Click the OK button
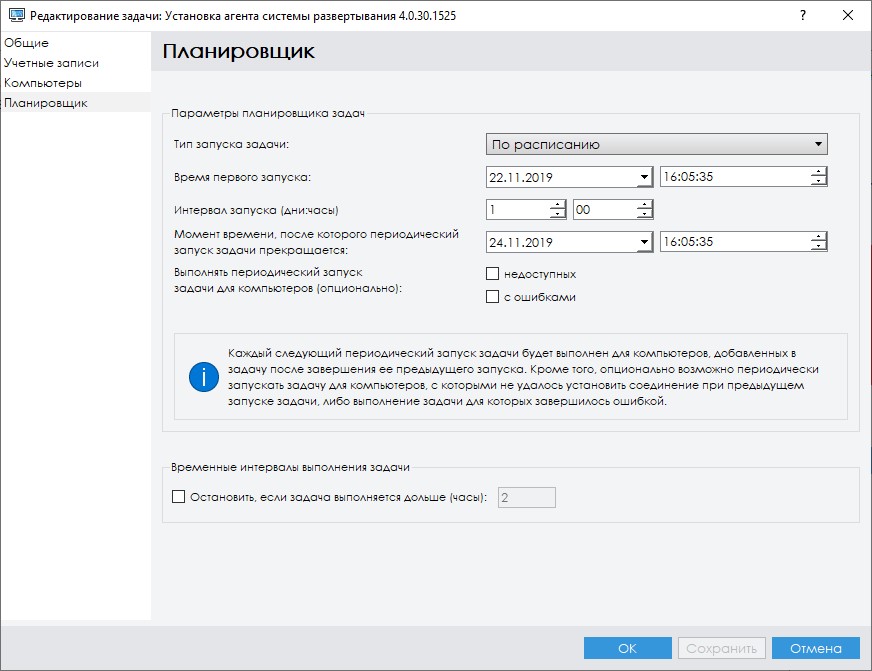 click(627, 648)
